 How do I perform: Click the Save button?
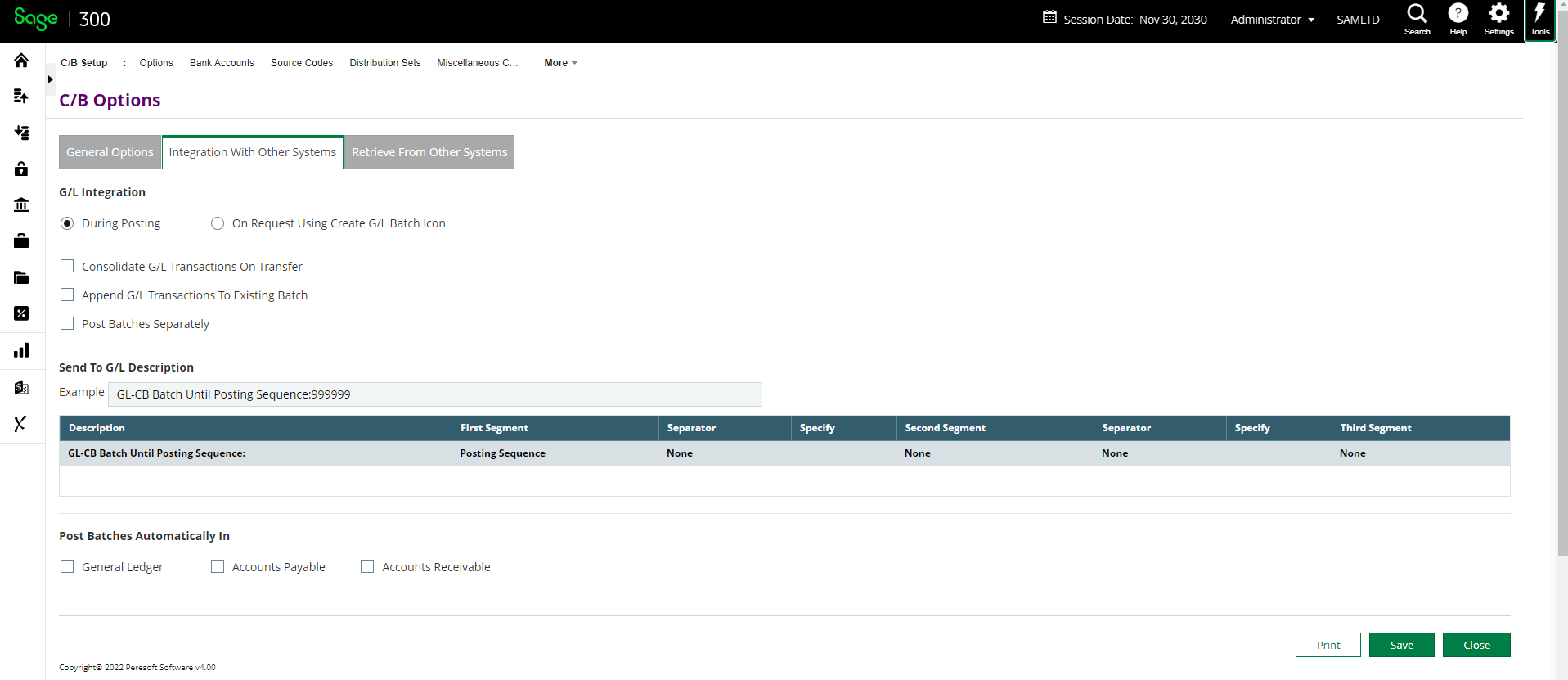pyautogui.click(x=1402, y=645)
